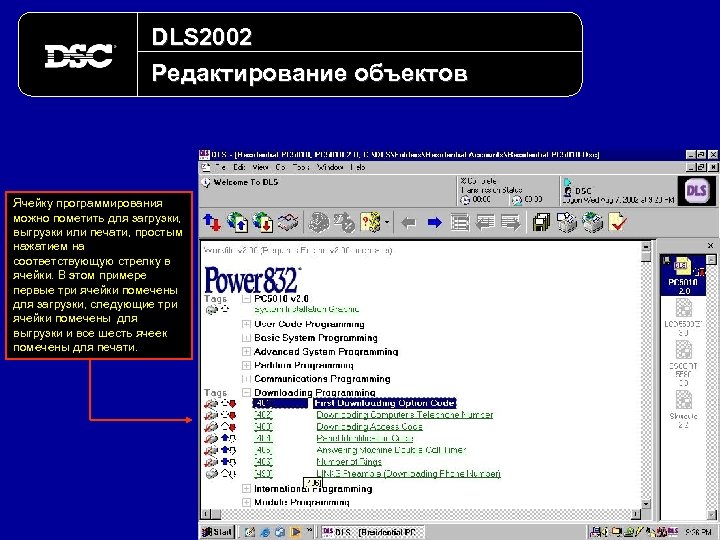This screenshot has height=540, width=720.
Task: Open the Help menu
Action: pos(357,167)
